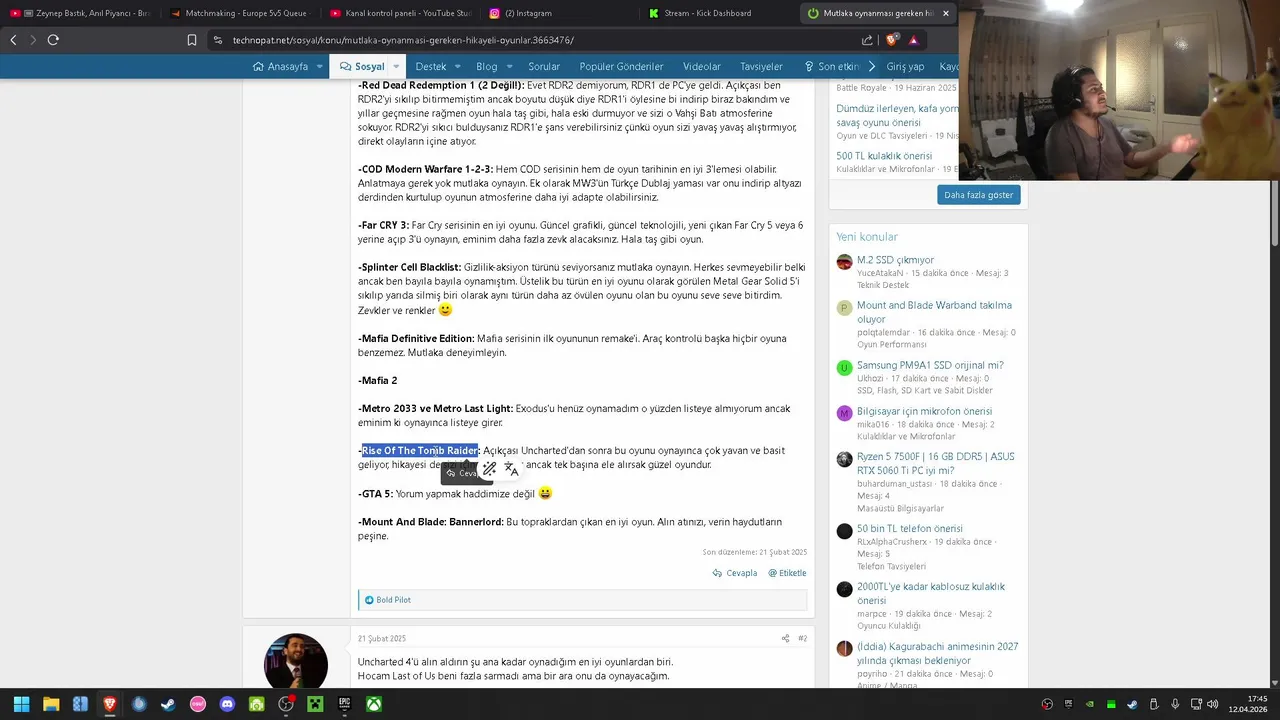
Task: Expand the Blog dropdown arrow
Action: (511, 67)
